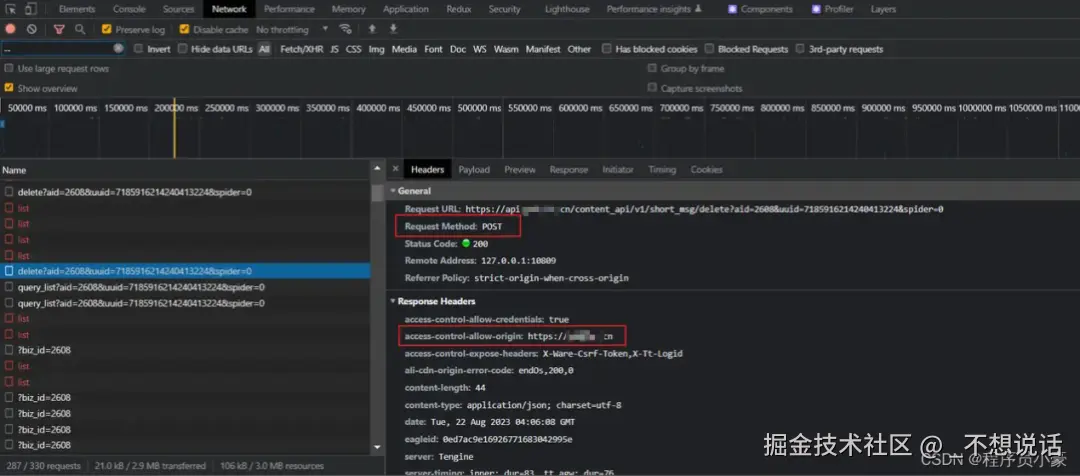Export HAR file with down arrow
The height and width of the screenshot is (476, 1080).
pos(393,30)
